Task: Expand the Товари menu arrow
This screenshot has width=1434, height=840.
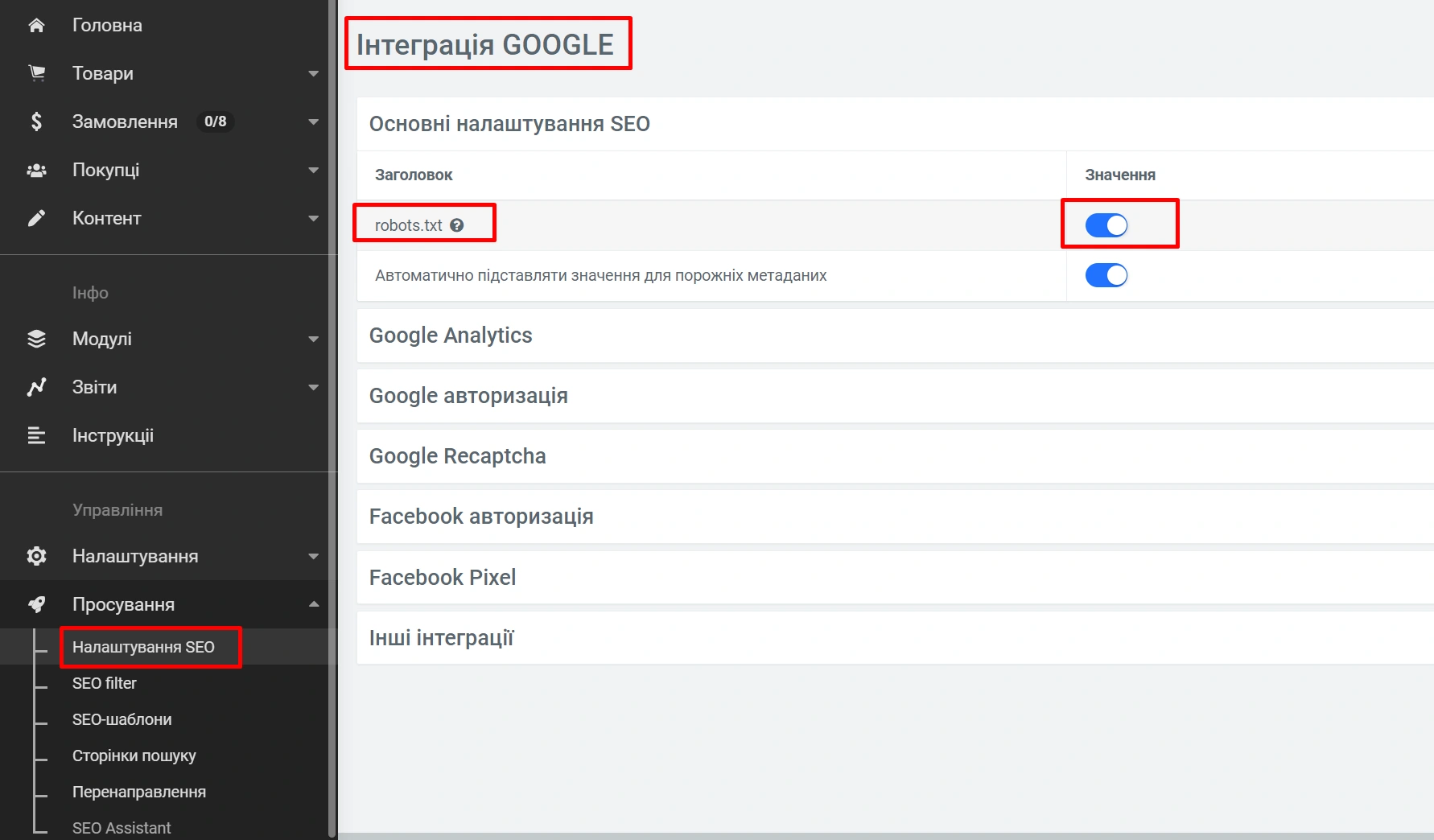Action: [x=313, y=74]
